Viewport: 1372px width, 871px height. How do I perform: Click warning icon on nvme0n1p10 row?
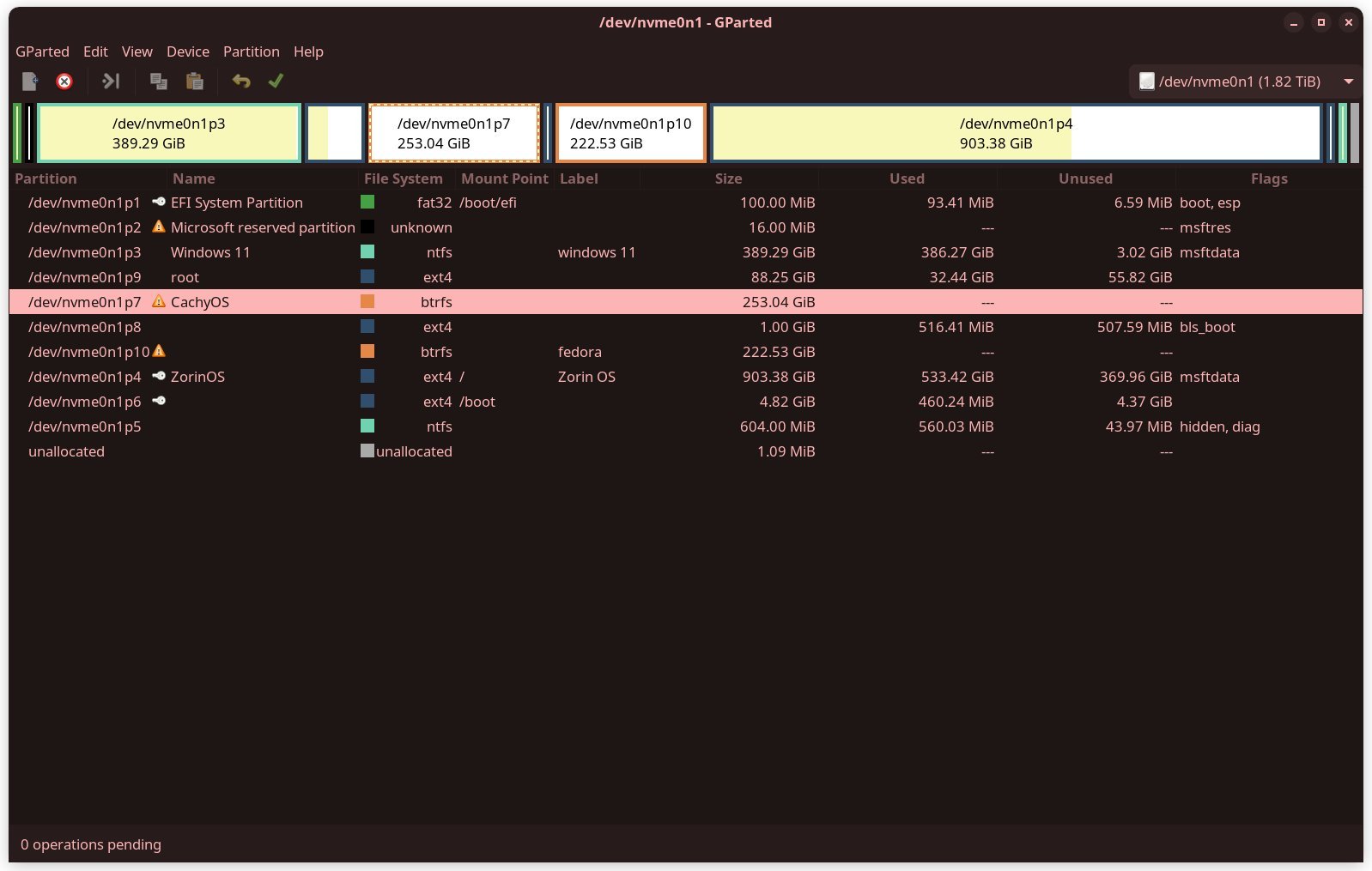pos(159,351)
